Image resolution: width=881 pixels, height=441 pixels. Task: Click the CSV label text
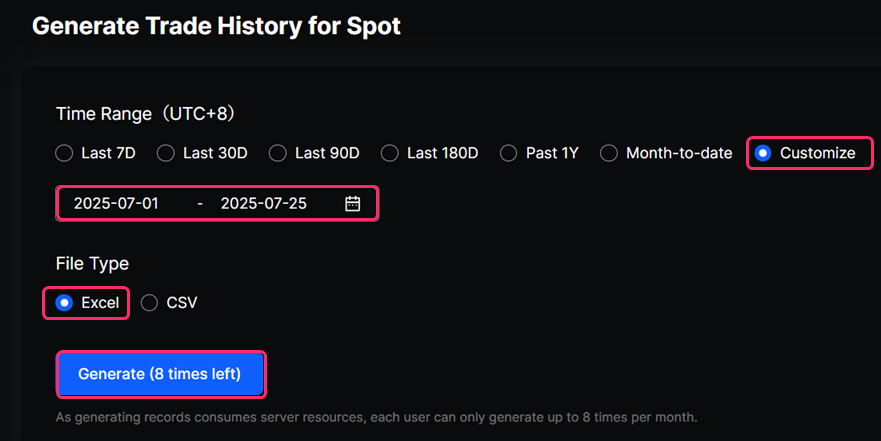coord(181,303)
